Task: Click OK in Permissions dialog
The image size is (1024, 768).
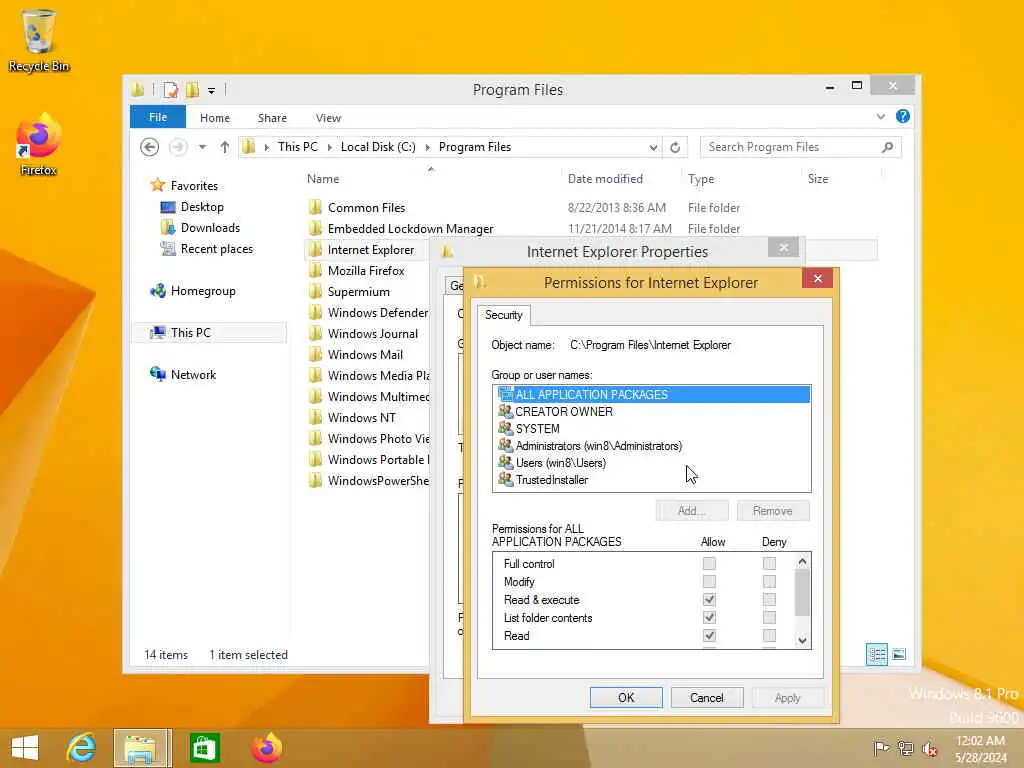Action: tap(626, 697)
